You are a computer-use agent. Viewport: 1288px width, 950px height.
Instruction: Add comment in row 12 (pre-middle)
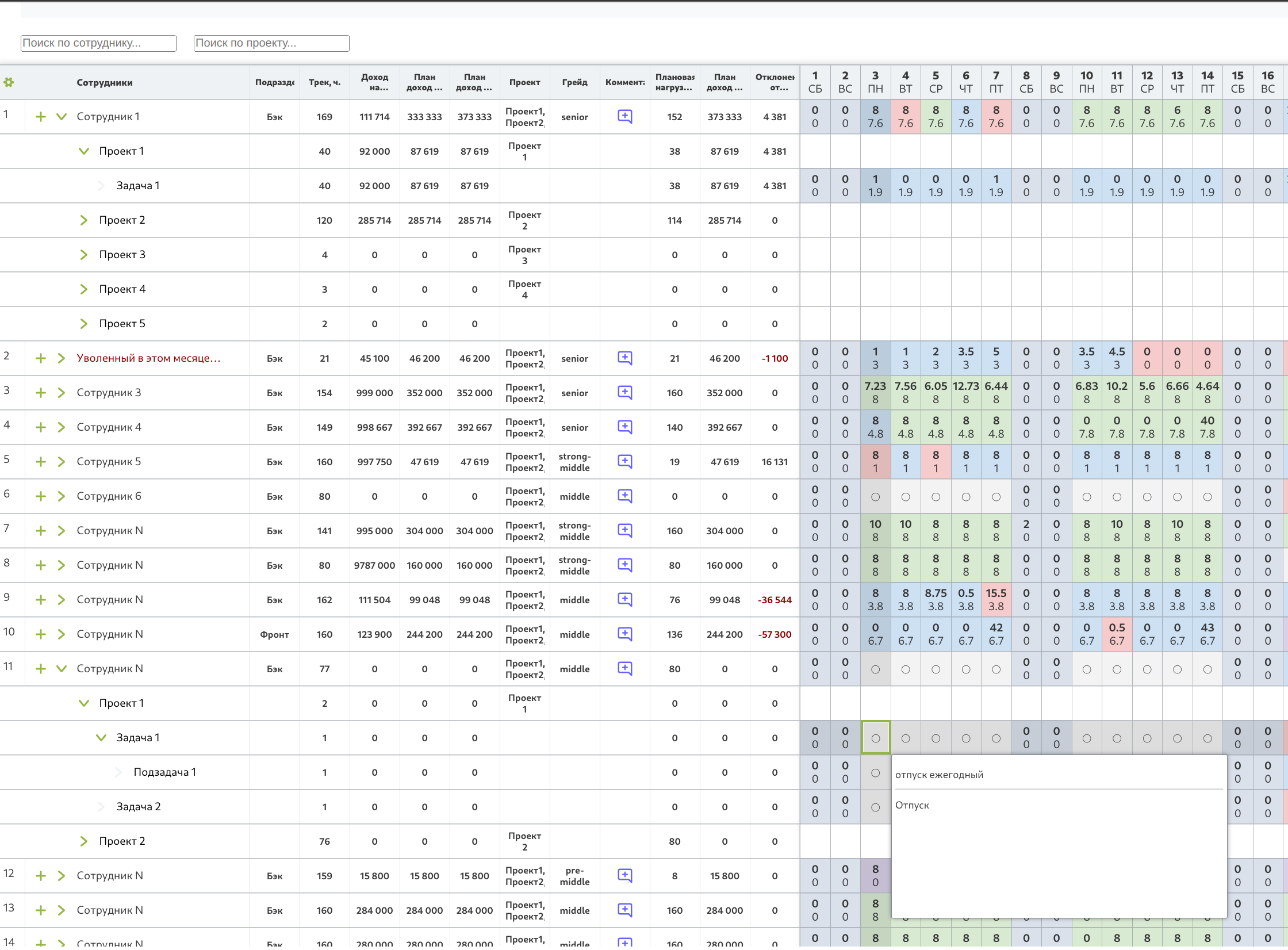(x=625, y=876)
